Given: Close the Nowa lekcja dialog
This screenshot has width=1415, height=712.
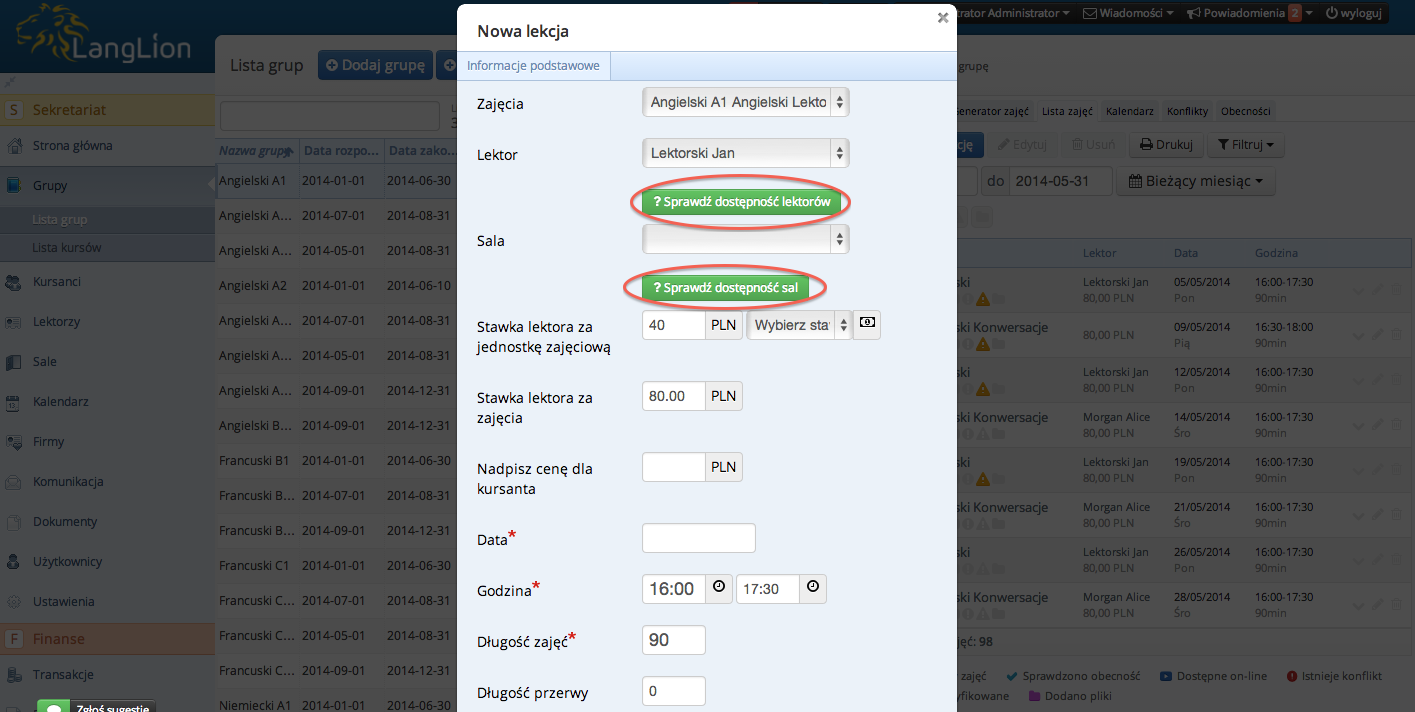Looking at the screenshot, I should click(x=942, y=17).
